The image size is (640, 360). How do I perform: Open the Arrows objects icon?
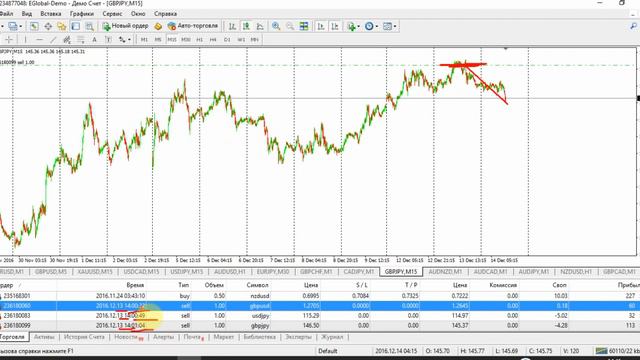click(122, 40)
